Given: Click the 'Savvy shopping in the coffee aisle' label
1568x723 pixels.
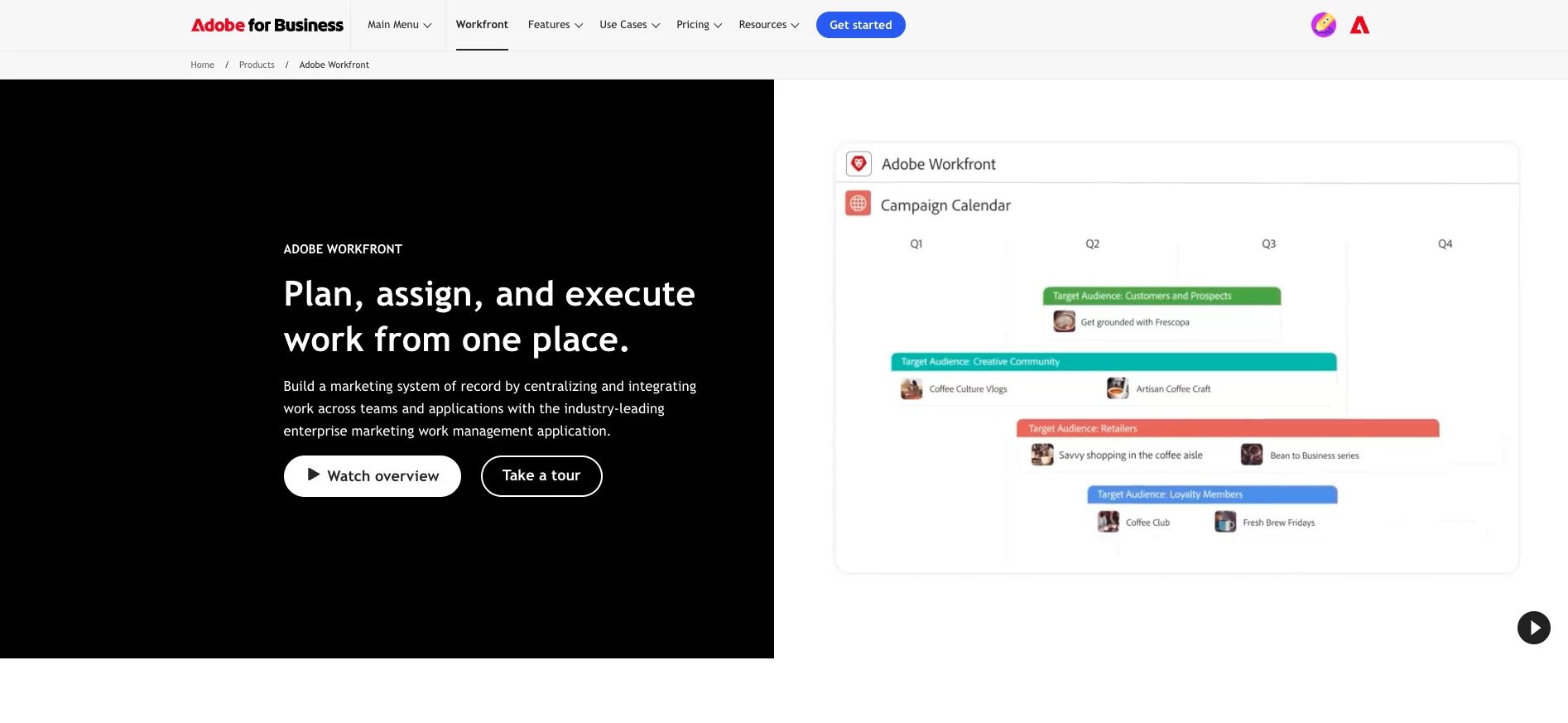Looking at the screenshot, I should click(x=1131, y=455).
